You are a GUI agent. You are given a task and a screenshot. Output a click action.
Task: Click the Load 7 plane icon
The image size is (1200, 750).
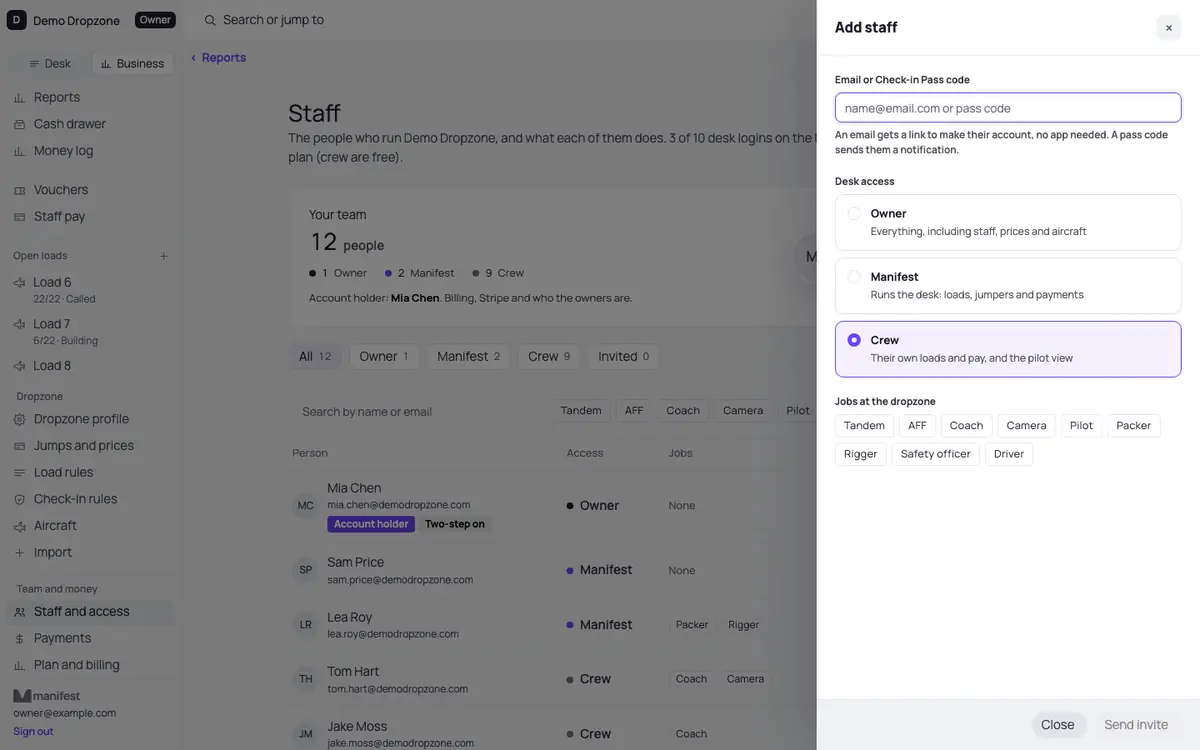point(19,325)
